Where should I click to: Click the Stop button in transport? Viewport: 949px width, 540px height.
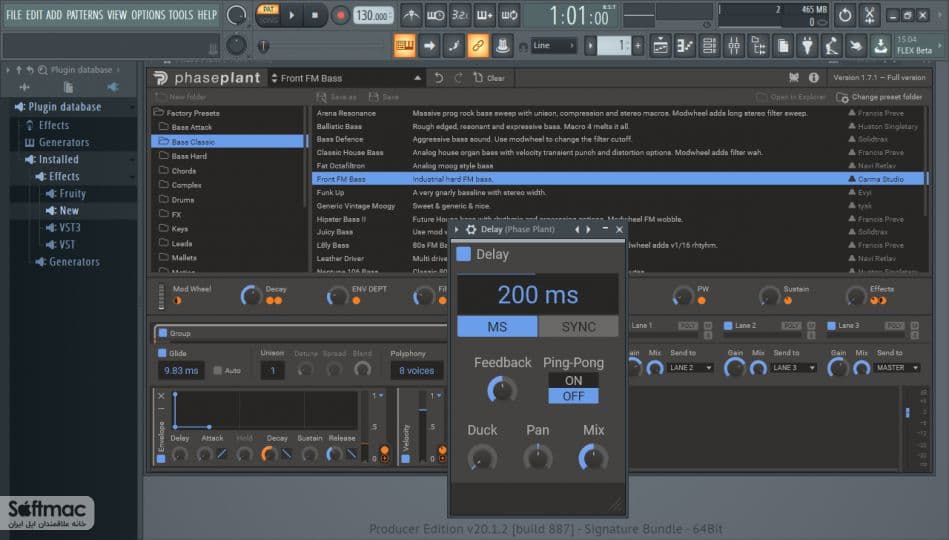315,15
